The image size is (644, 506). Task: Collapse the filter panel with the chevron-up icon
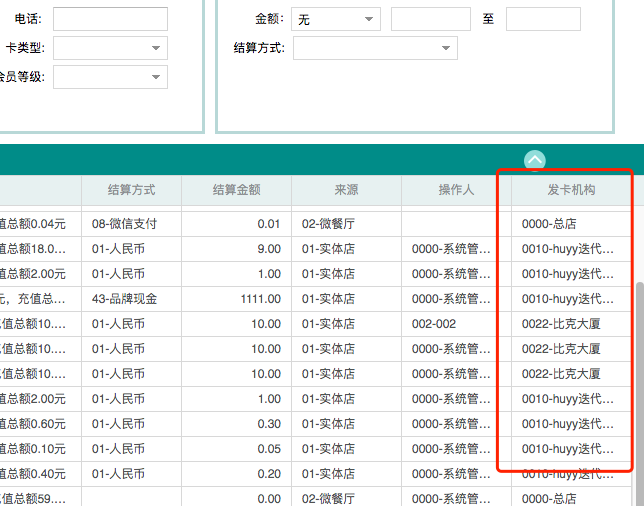pyautogui.click(x=535, y=160)
